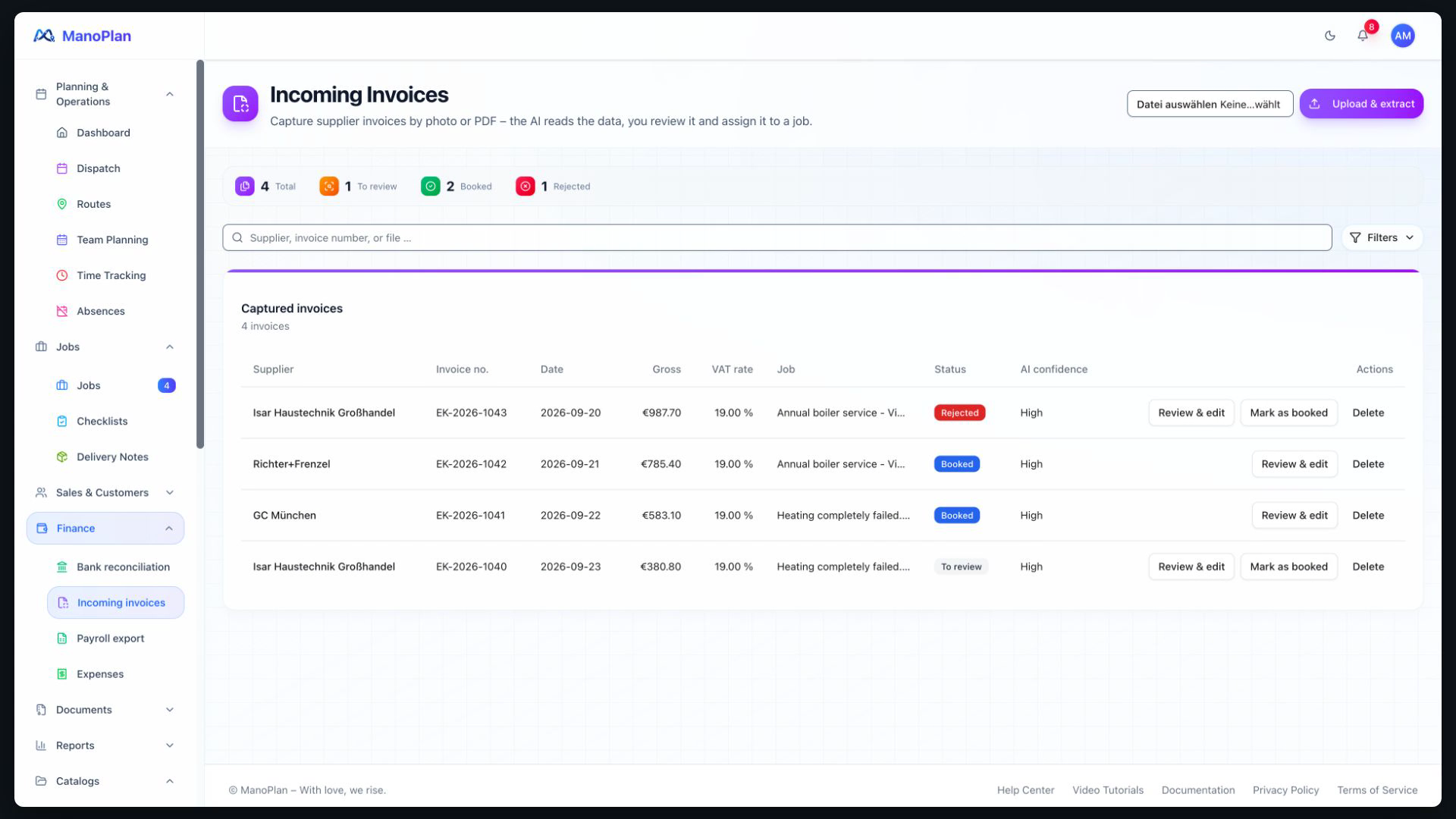Click the orange To review icon
The height and width of the screenshot is (819, 1456).
[329, 186]
